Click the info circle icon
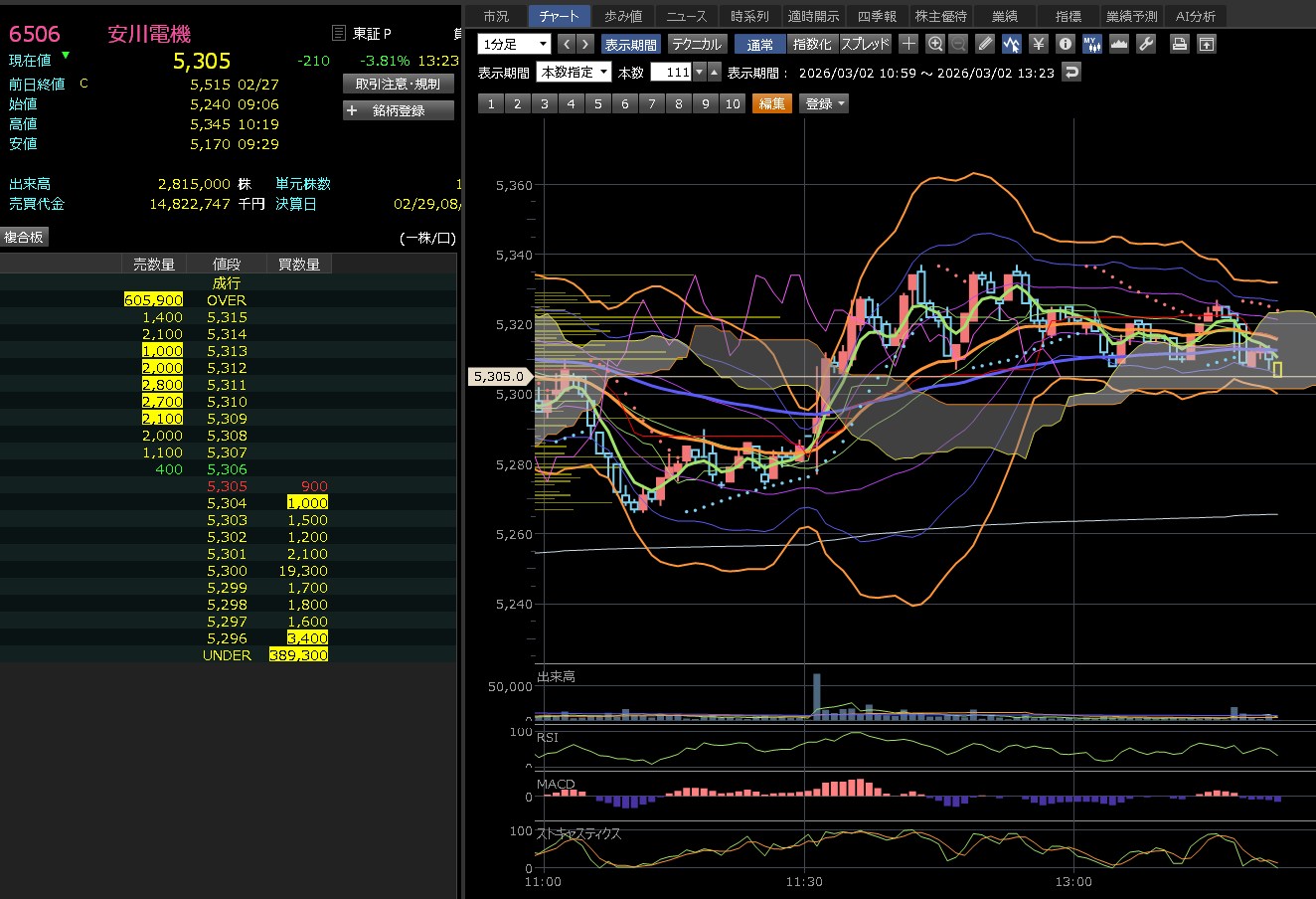 click(1066, 44)
